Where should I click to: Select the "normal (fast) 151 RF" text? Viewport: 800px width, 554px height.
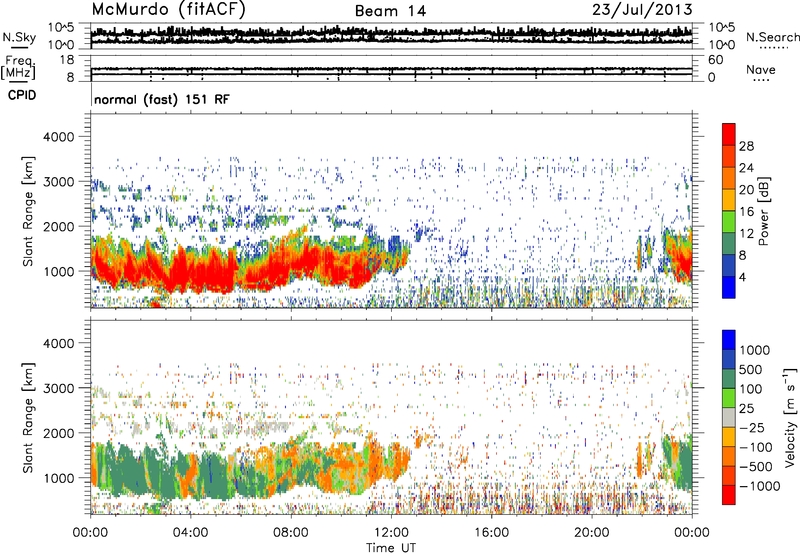(x=162, y=99)
